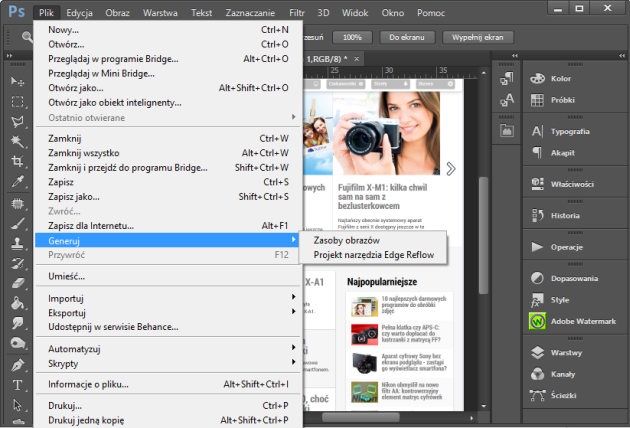Select the Crop tool
Viewport: 630px width, 428px height.
[x=17, y=162]
